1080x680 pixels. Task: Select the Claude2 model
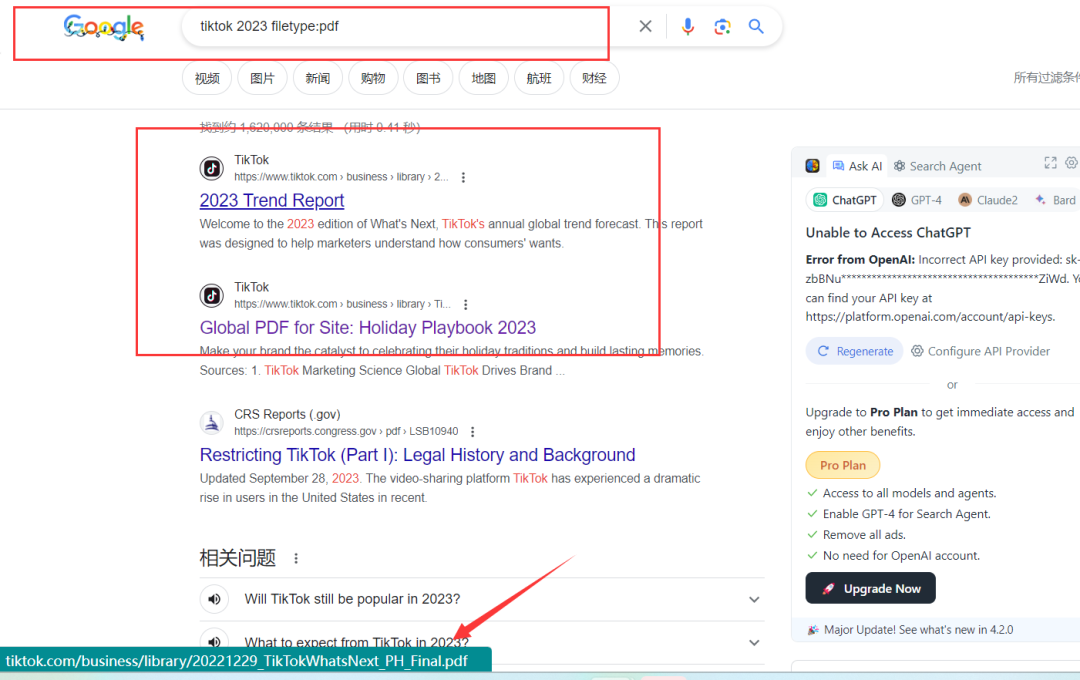988,200
